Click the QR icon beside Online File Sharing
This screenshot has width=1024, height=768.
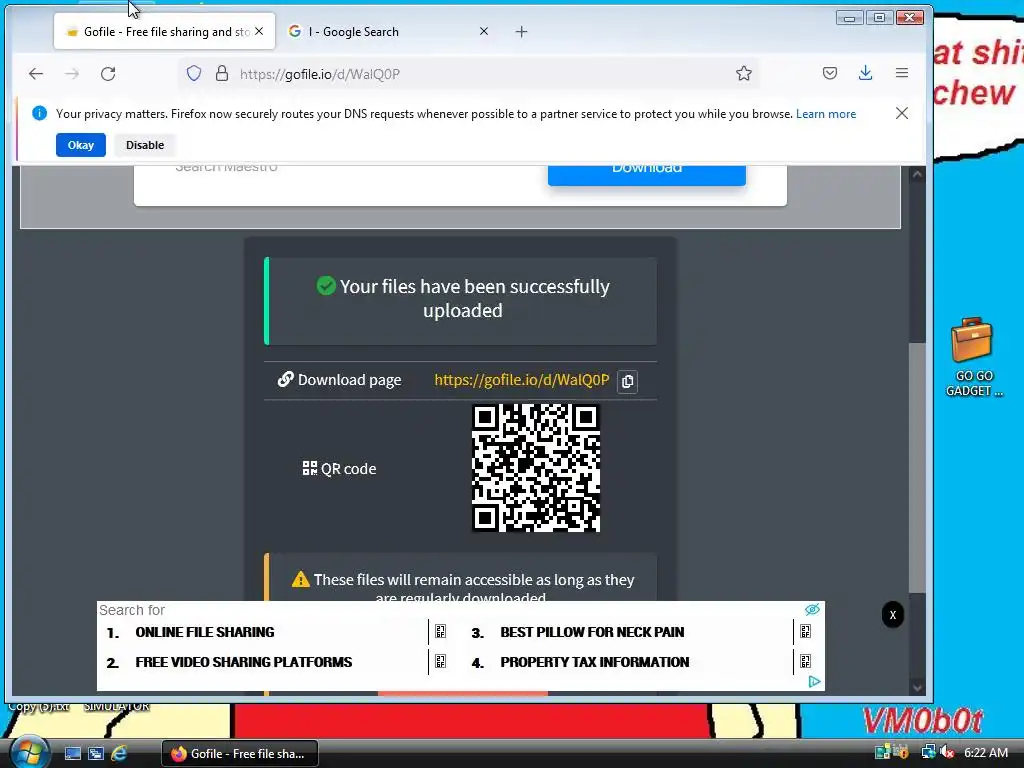coord(440,632)
